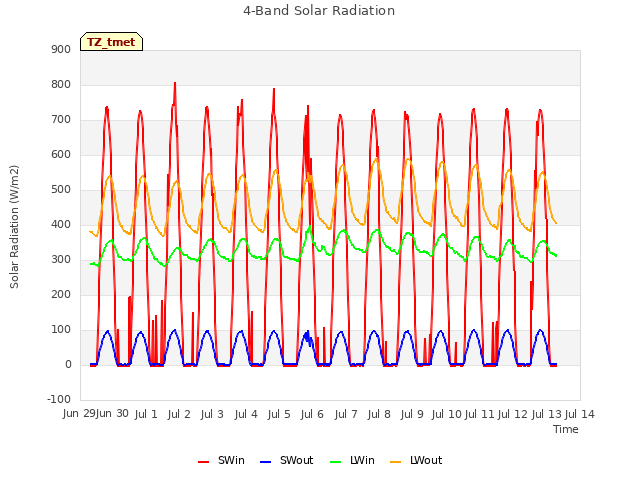This screenshot has height=480, width=640.
Task: Click the TZ_tmet annotation label
Action: click(111, 42)
